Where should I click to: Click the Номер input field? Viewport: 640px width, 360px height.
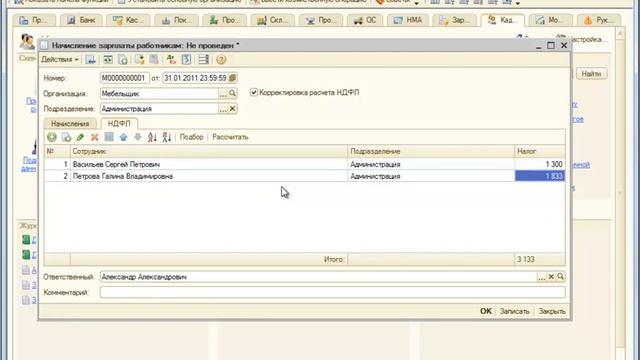(124, 78)
